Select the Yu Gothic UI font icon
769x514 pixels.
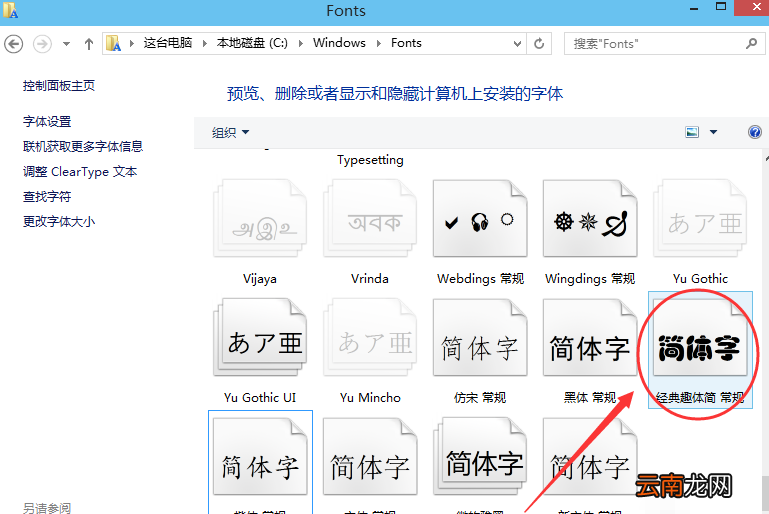tap(260, 338)
